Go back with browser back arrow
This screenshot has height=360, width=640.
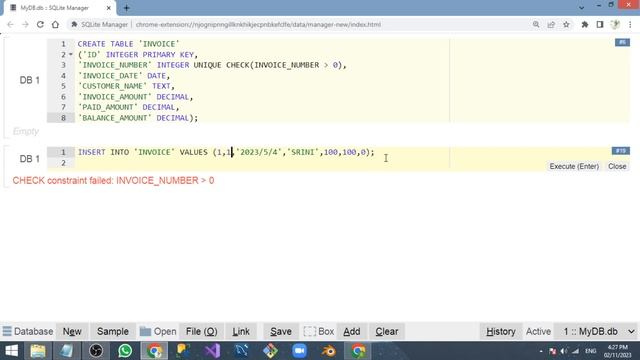coord(11,24)
